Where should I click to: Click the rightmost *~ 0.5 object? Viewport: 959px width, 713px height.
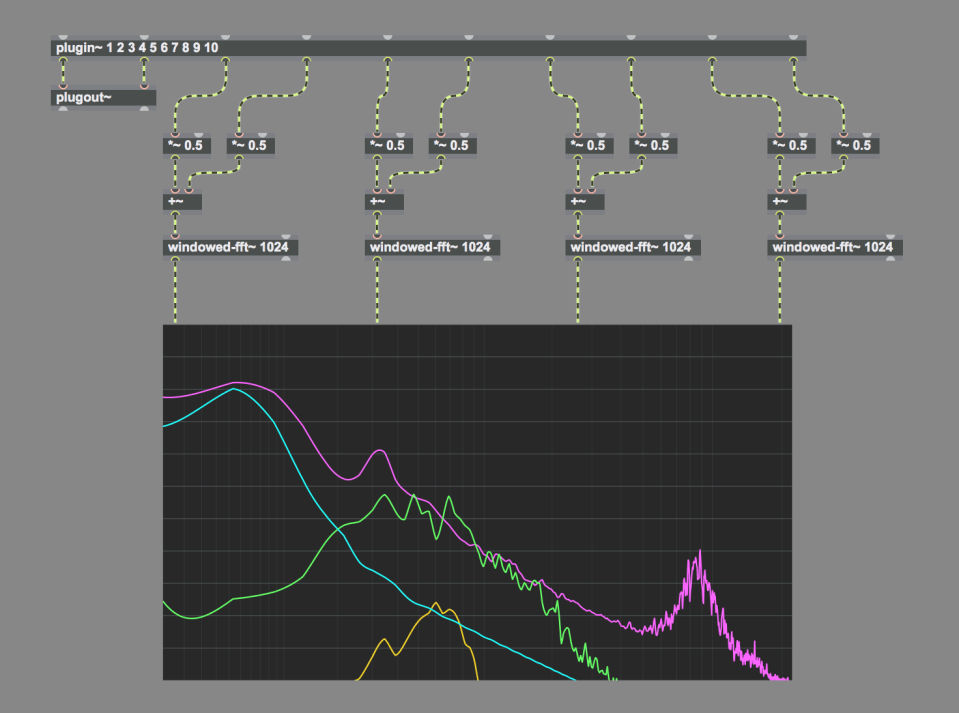tap(853, 146)
